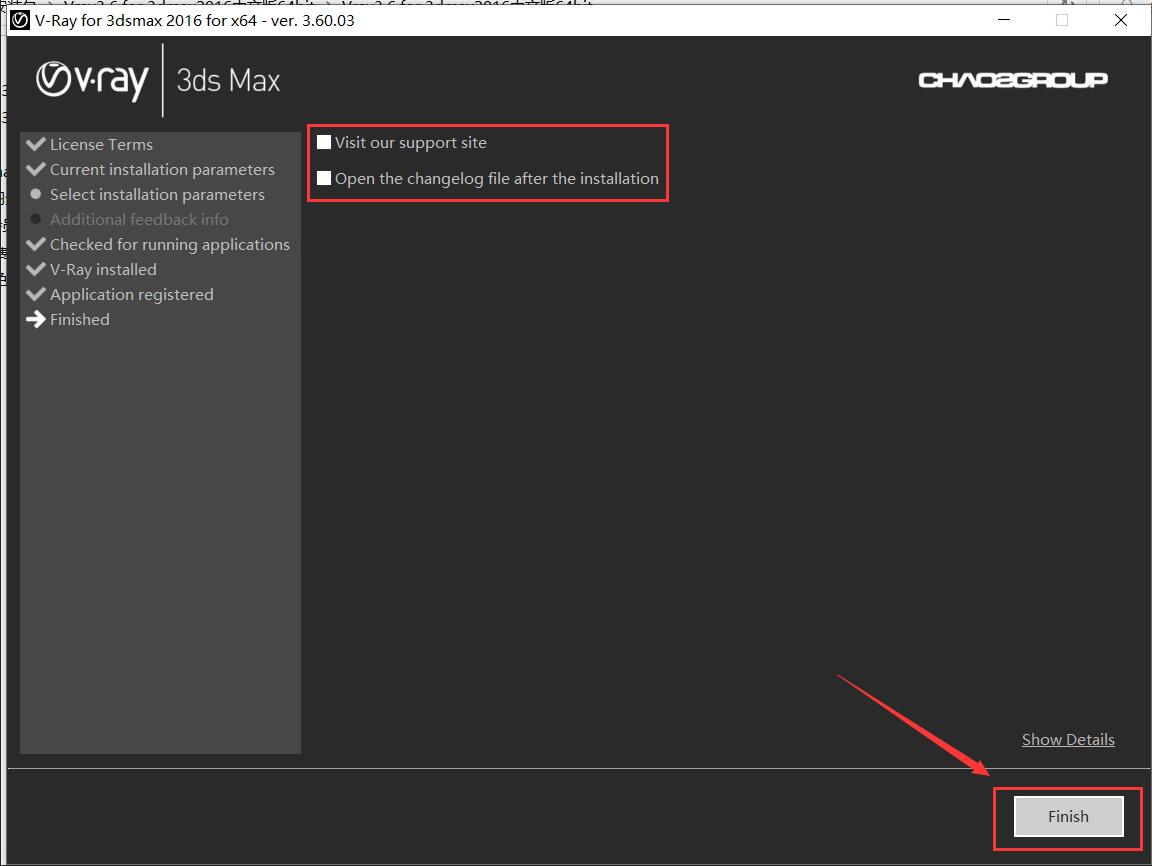Viewport: 1152px width, 866px height.
Task: Click the Finished step label in the sidebar
Action: [80, 320]
